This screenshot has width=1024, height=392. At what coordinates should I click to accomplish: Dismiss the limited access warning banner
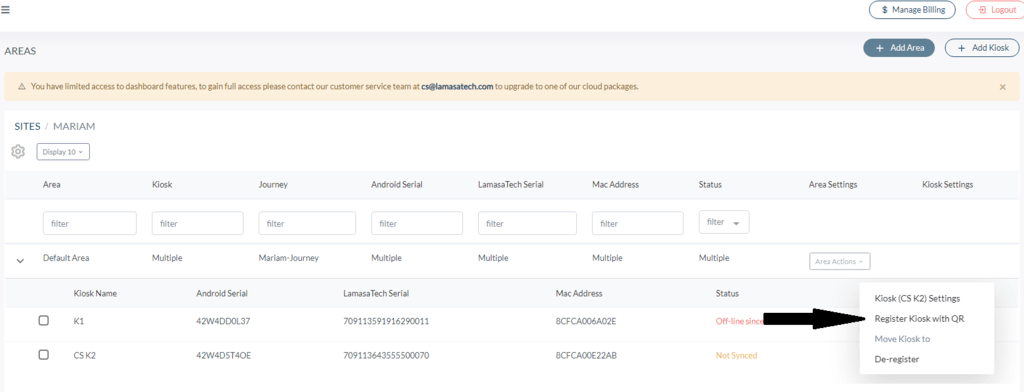(x=1002, y=87)
